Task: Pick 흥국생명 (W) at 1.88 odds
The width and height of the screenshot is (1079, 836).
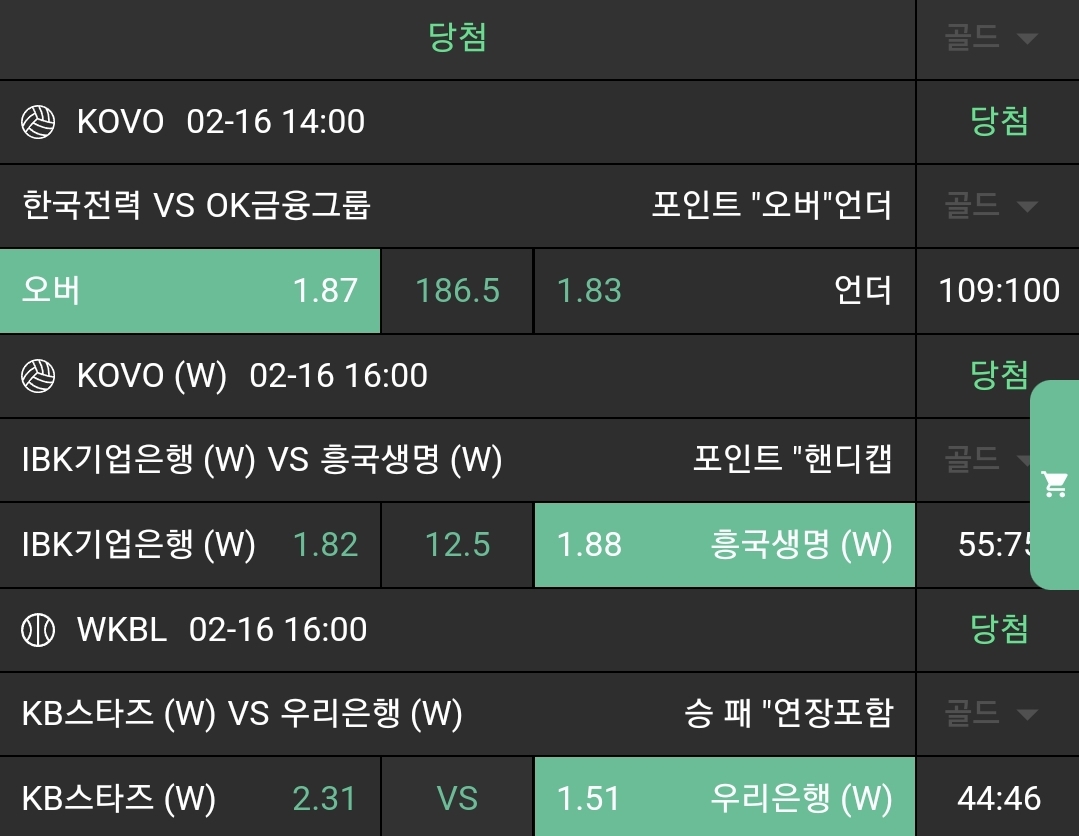Action: tap(724, 545)
